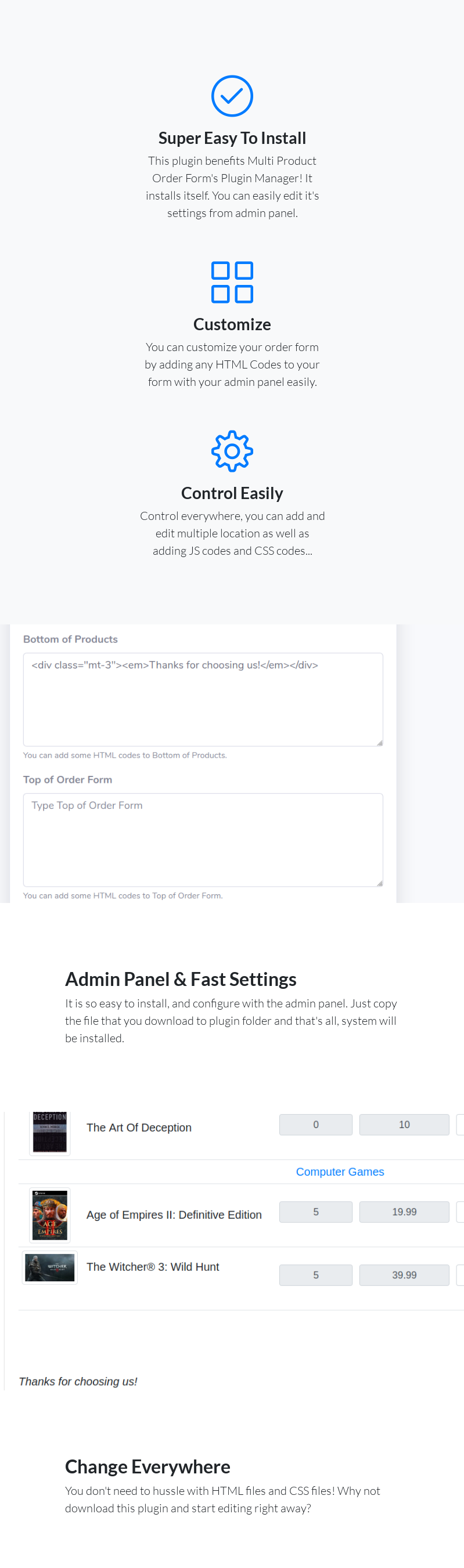Click quantity field for Age of Empires II

[x=315, y=1211]
